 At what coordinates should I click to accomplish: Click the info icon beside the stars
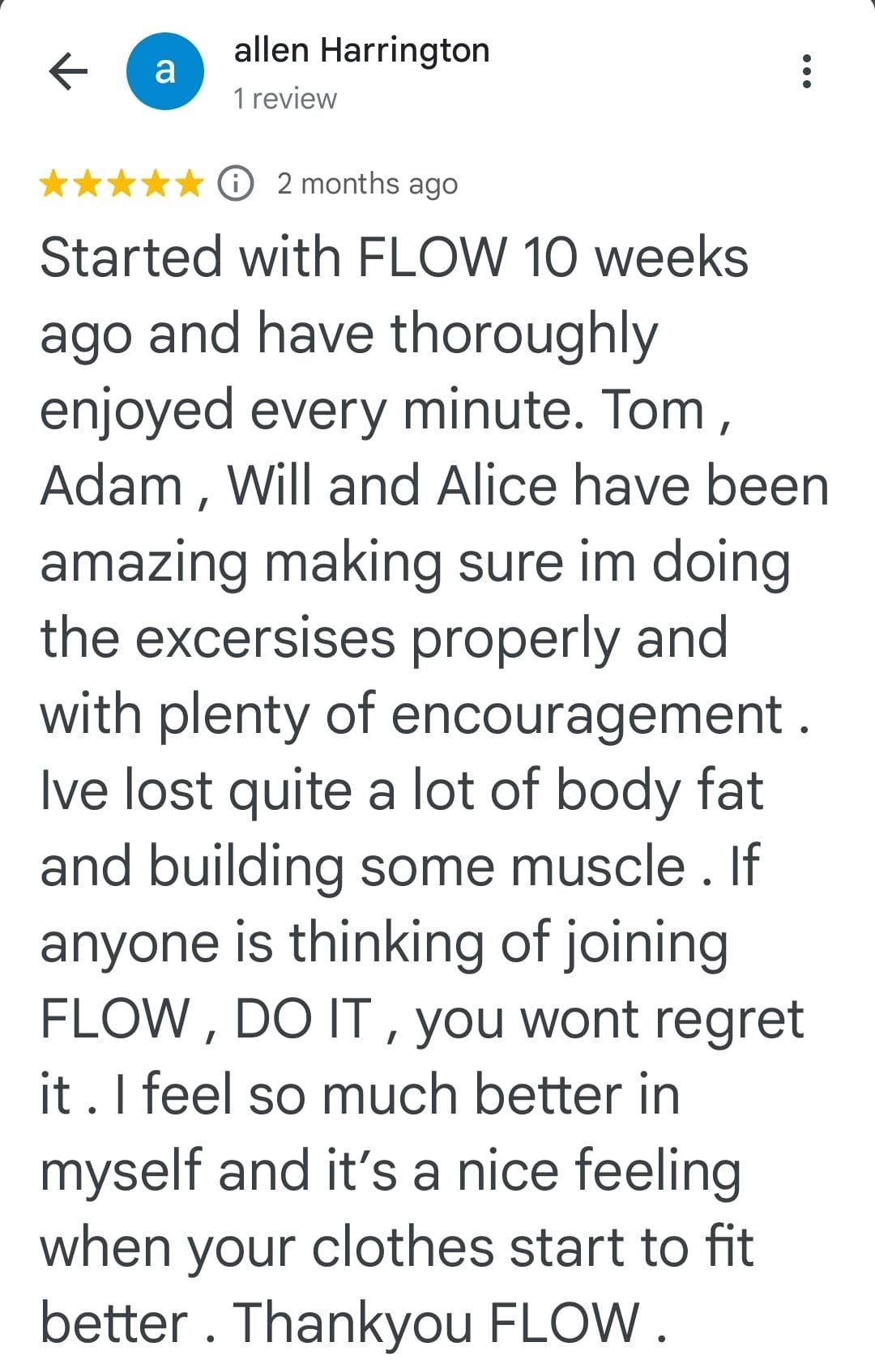pos(236,184)
